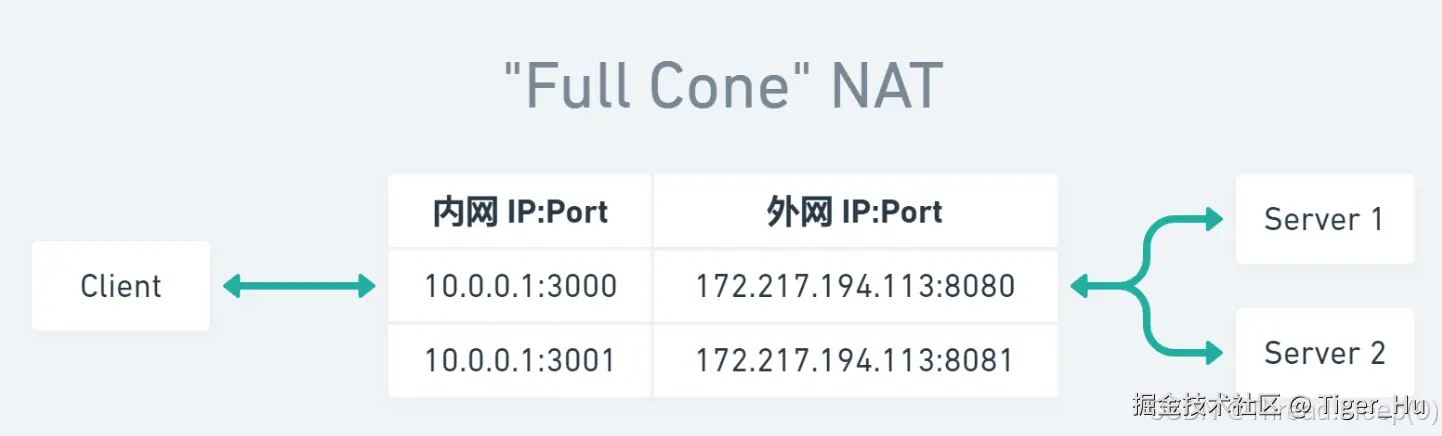Viewport: 1442px width, 436px height.
Task: Select the Server 2 box
Action: pos(1324,352)
